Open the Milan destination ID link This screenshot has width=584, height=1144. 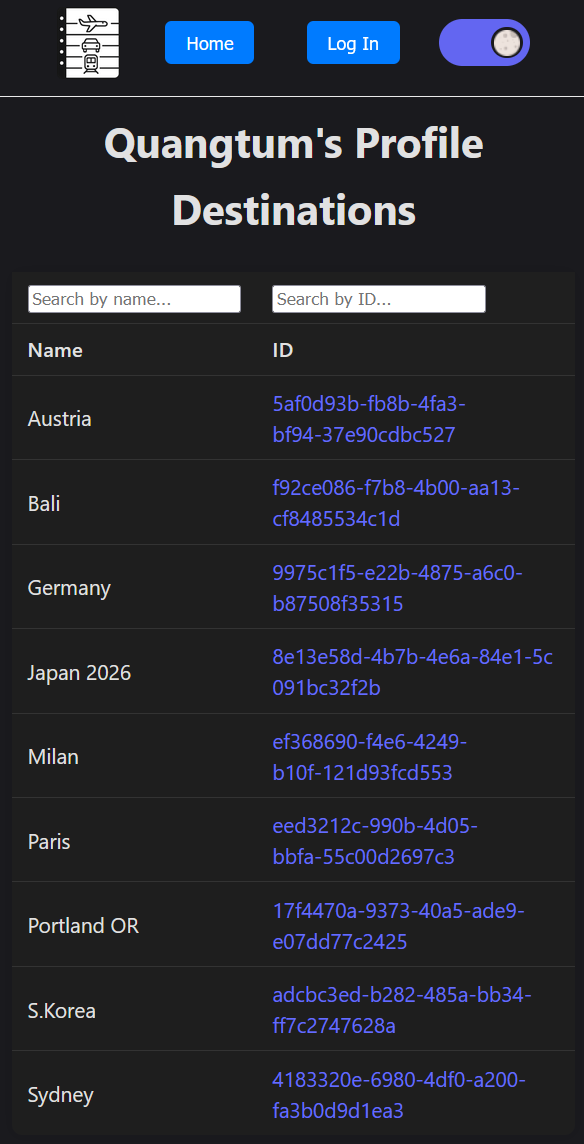pos(370,757)
